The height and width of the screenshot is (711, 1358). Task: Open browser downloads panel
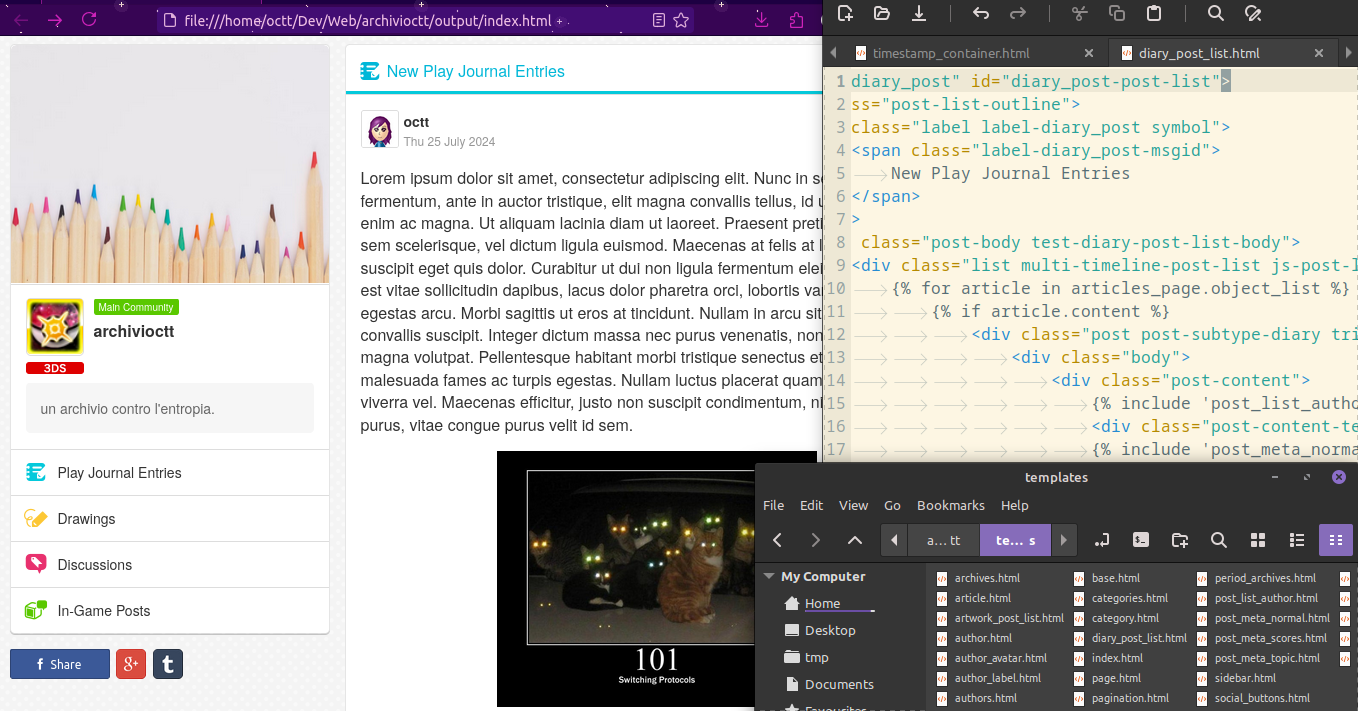(762, 20)
